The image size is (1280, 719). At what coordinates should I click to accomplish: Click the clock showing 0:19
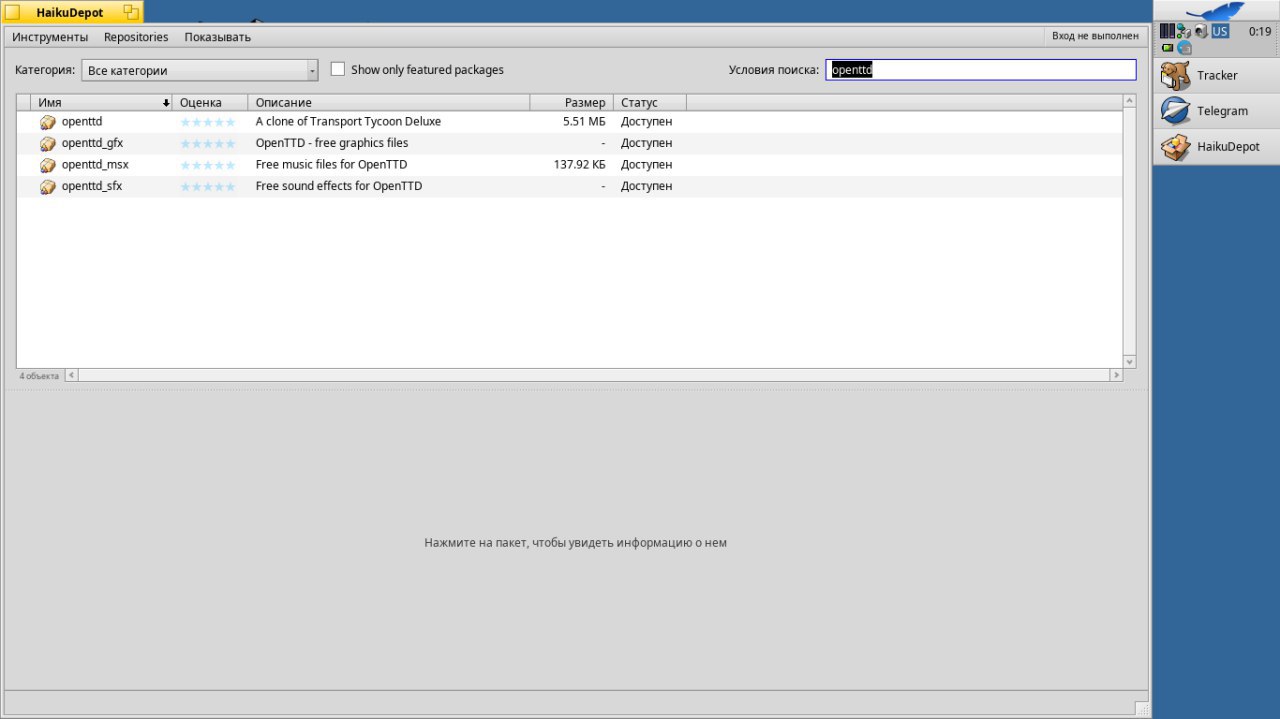1259,31
